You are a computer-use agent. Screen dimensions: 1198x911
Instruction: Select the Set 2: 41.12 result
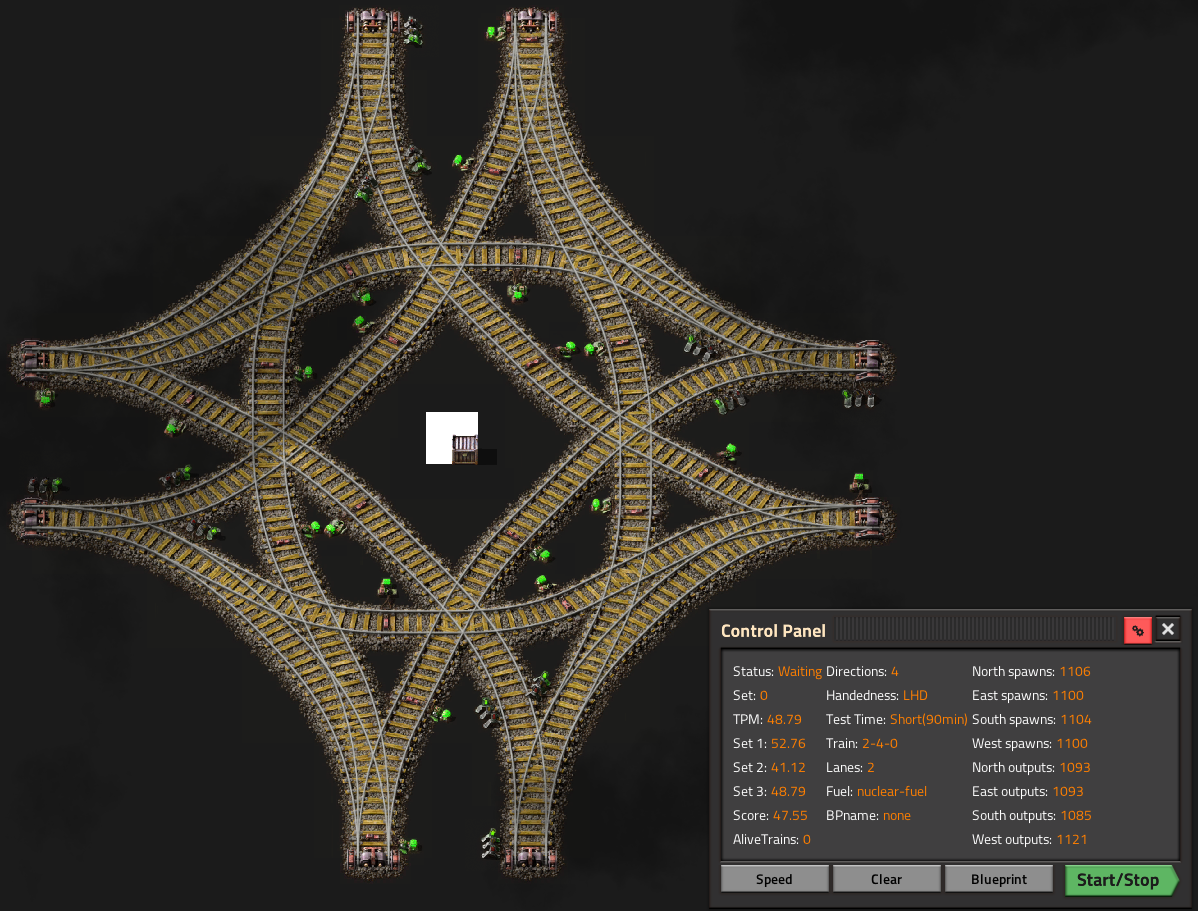pos(769,767)
